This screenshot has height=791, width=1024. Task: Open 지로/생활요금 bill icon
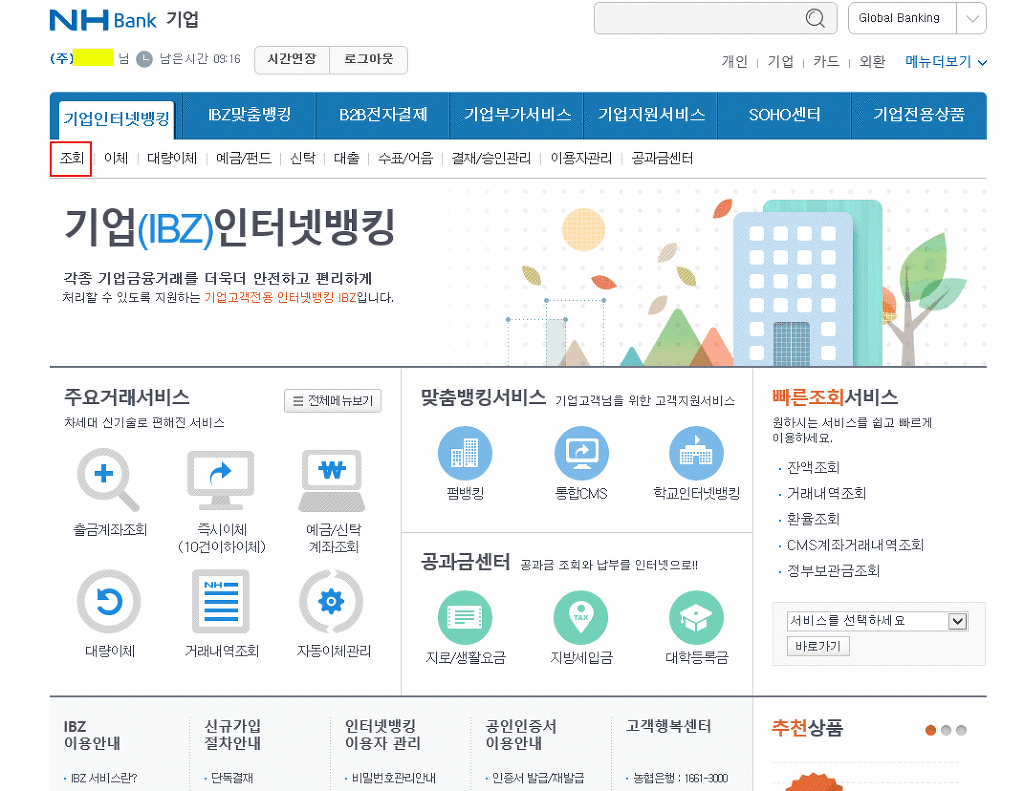click(x=465, y=618)
